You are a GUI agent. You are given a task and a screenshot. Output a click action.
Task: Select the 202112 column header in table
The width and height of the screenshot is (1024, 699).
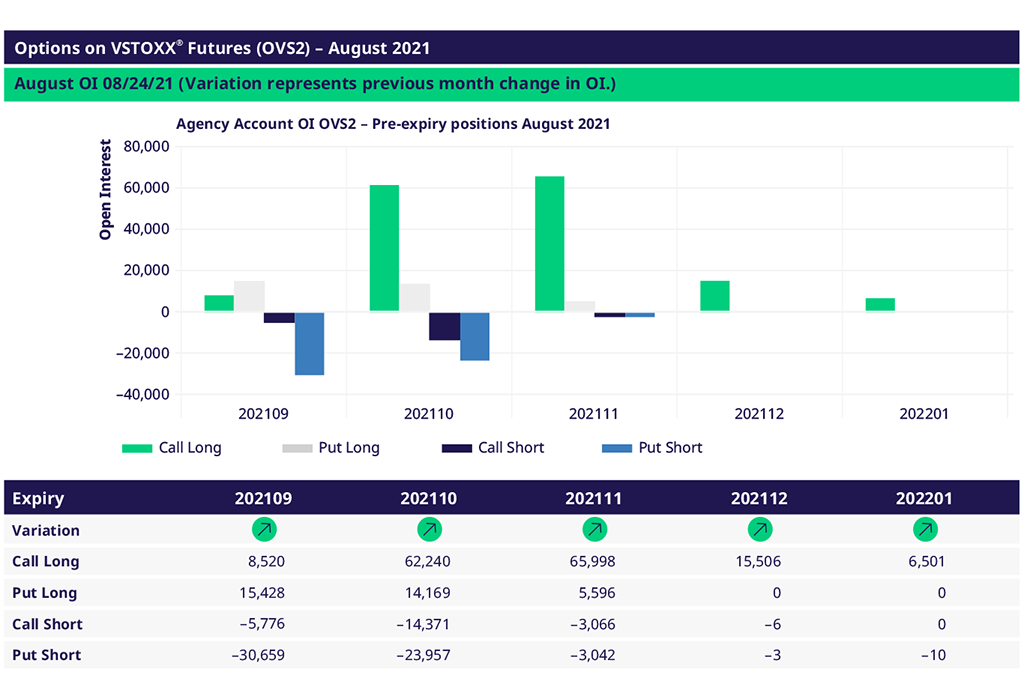760,498
